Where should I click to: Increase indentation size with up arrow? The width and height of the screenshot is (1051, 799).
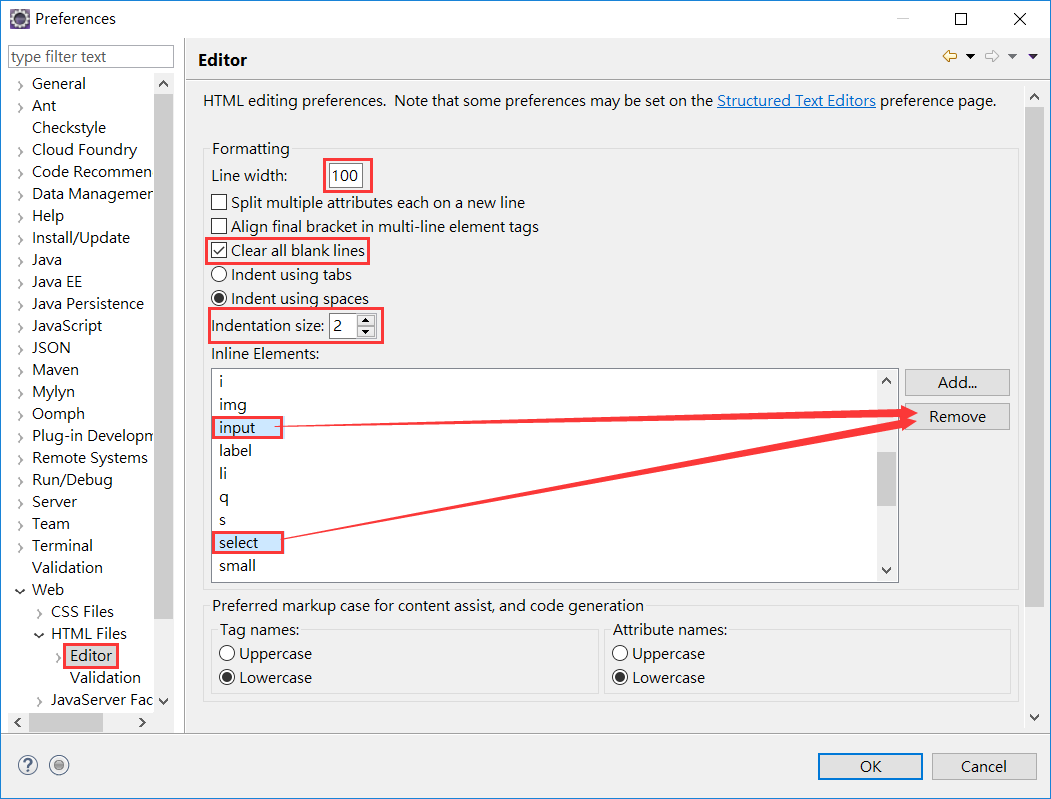[366, 321]
